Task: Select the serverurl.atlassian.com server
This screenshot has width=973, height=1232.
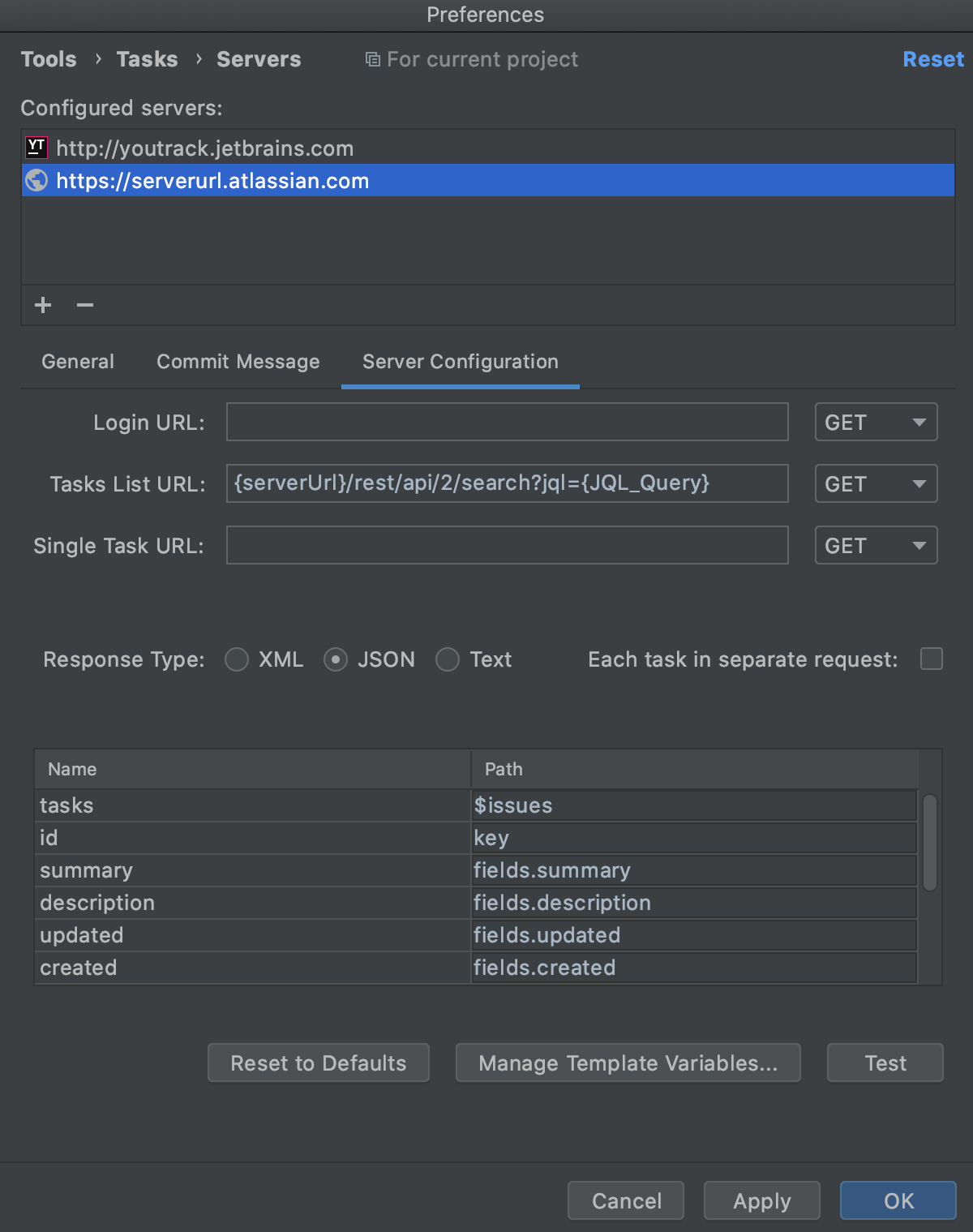Action: [488, 180]
